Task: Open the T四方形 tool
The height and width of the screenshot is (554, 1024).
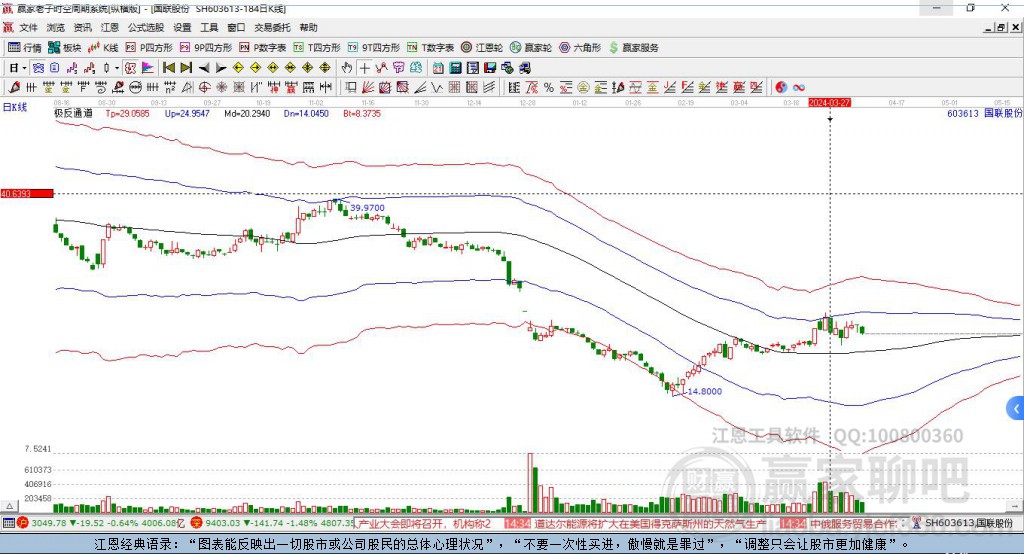Action: coord(317,48)
